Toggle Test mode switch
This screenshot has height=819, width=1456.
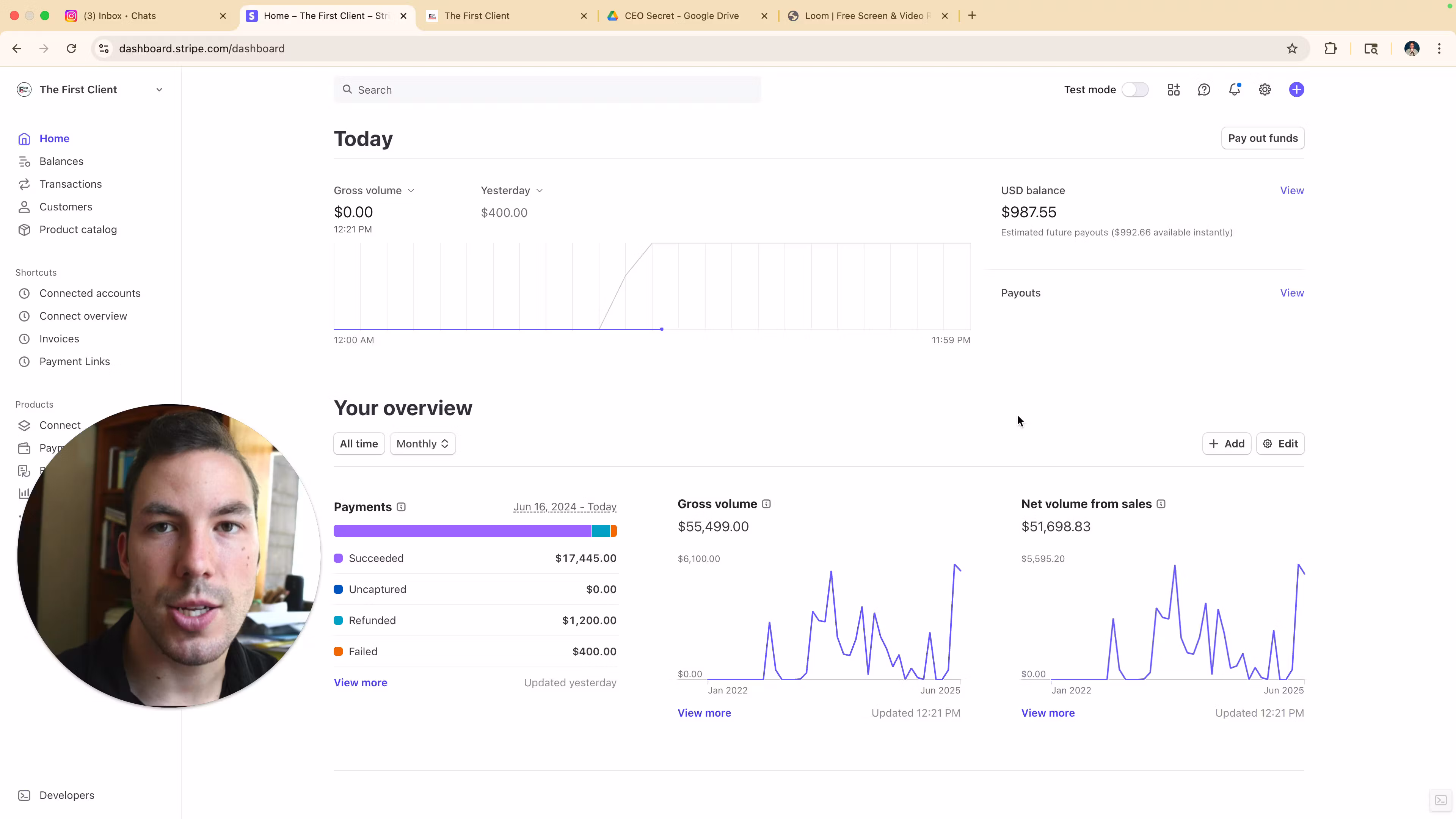(1134, 89)
